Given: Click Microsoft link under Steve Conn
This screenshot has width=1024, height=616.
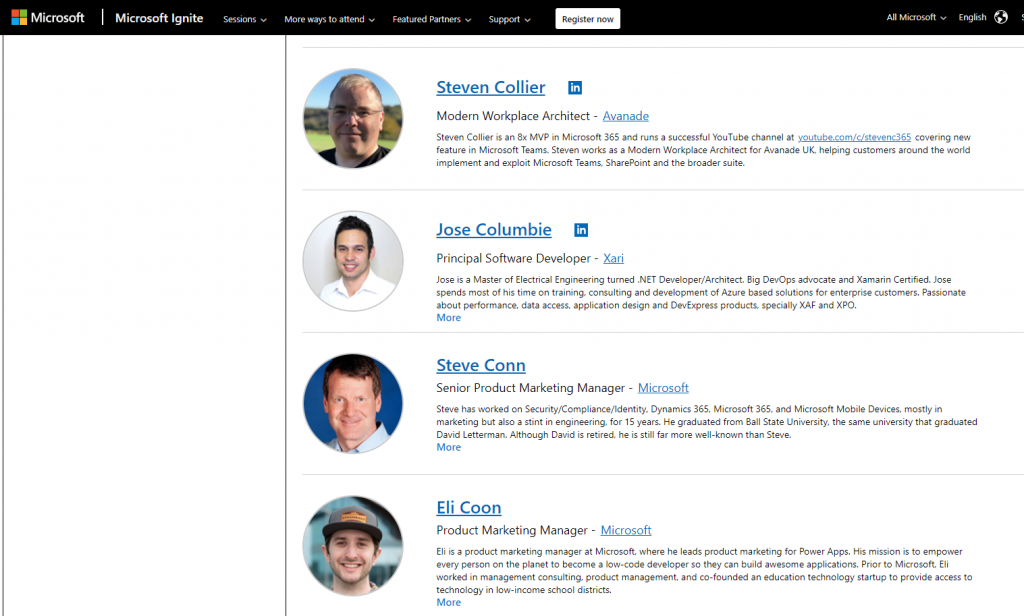Looking at the screenshot, I should [x=663, y=388].
